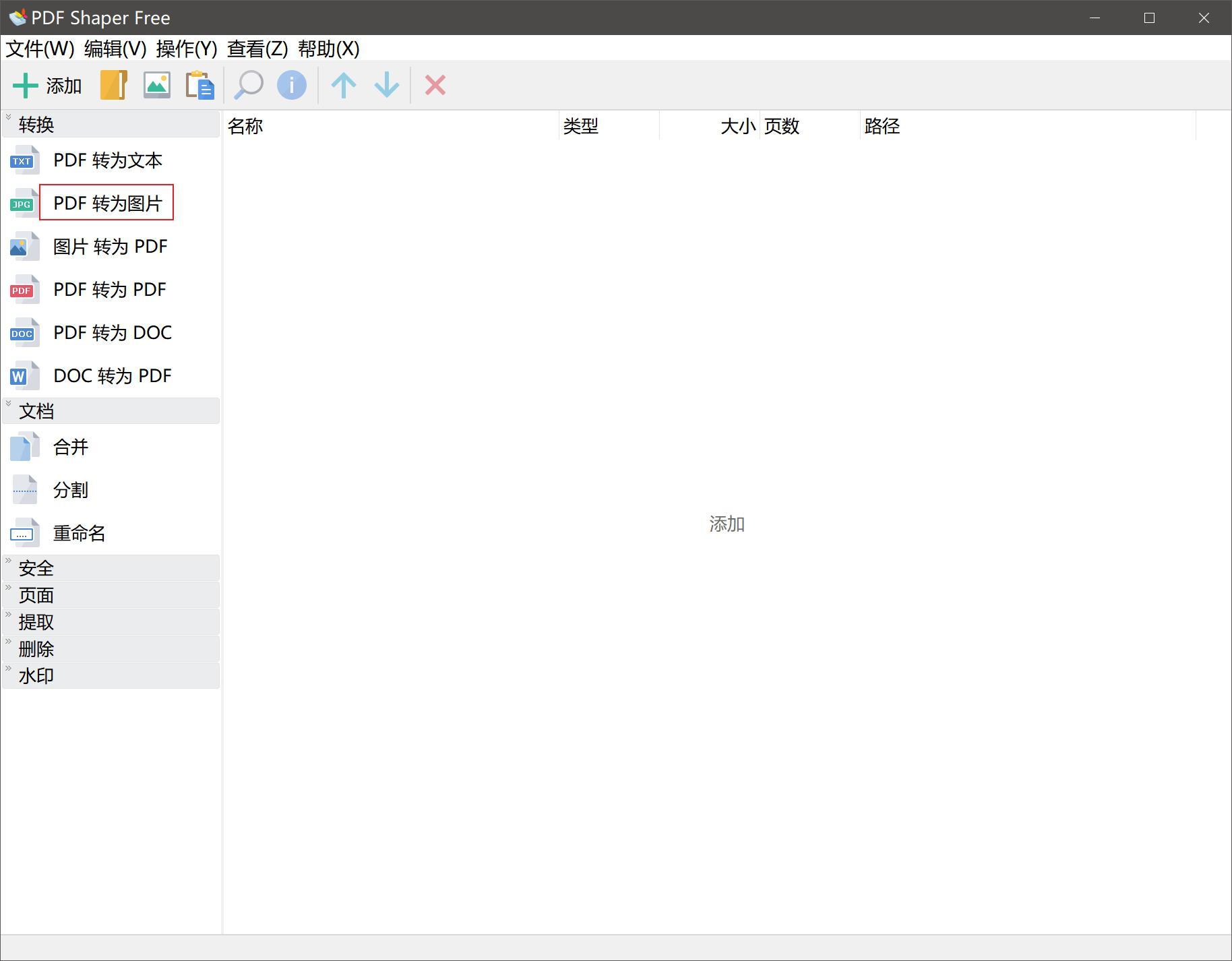Screen dimensions: 1232x961
Task: Click the Word icon for DOC 转为 PDF
Action: click(24, 376)
